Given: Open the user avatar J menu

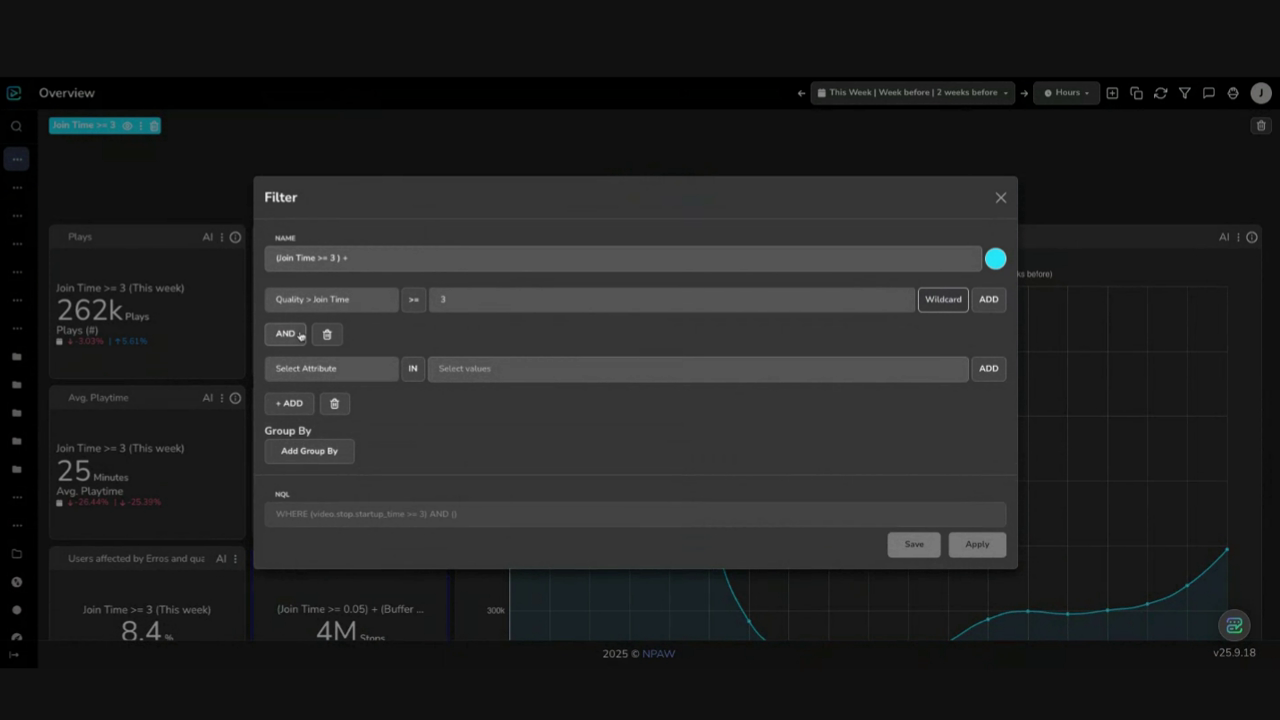Looking at the screenshot, I should (1261, 93).
